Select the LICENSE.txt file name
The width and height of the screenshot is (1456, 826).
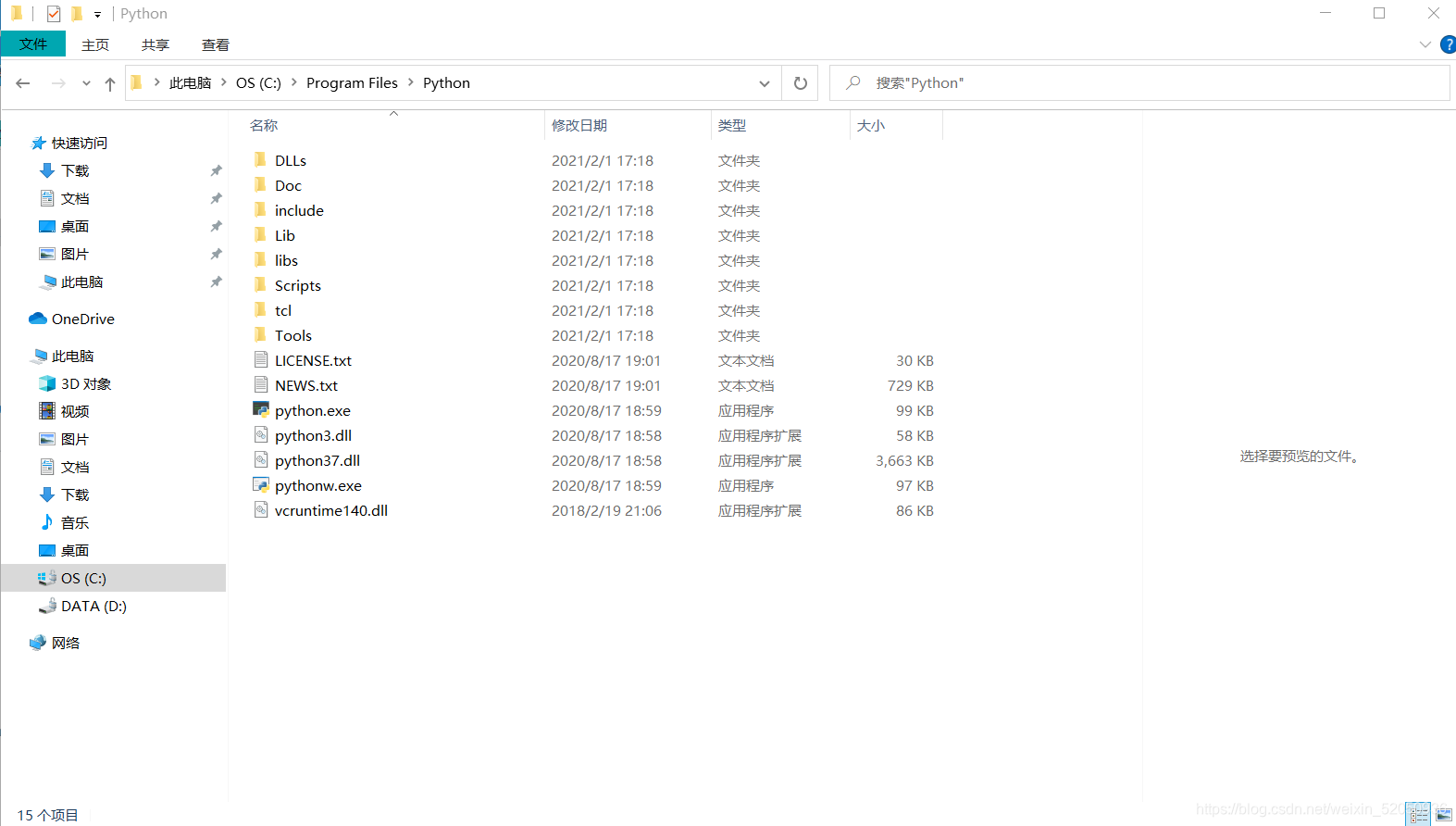coord(313,360)
